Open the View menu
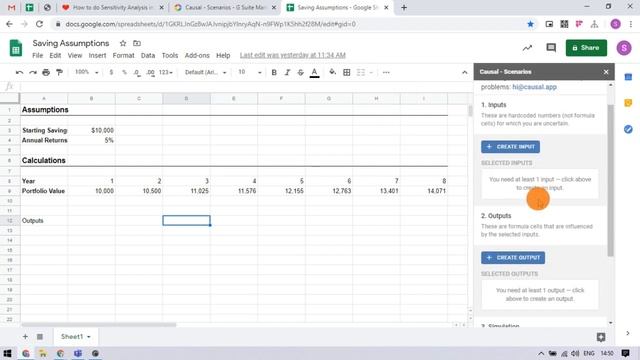 tap(75, 56)
